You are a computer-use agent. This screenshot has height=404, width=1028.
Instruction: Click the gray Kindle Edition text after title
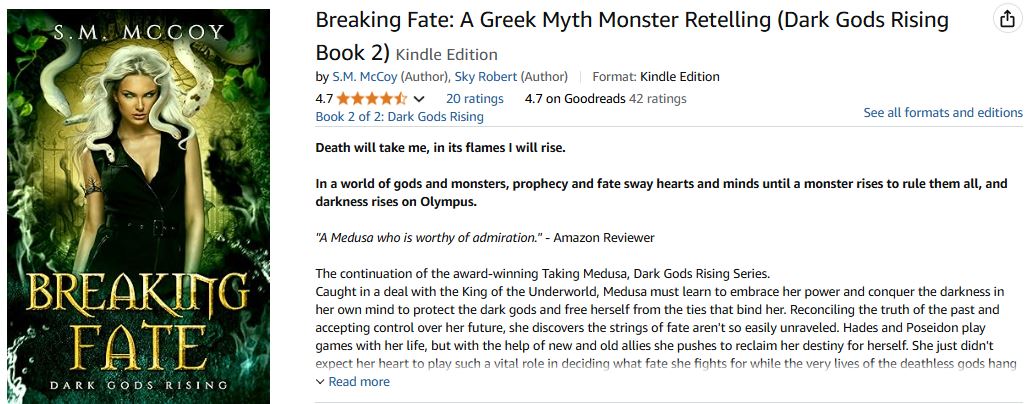[x=446, y=54]
